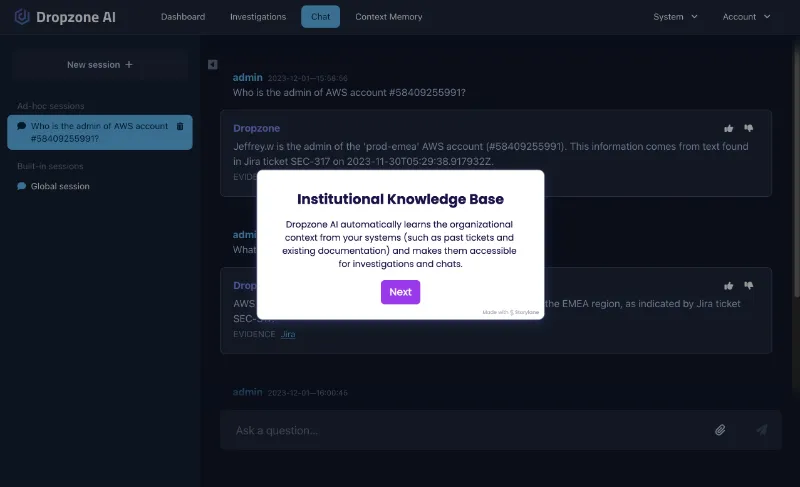This screenshot has height=487, width=800.
Task: Click the Dropzone AI logo icon
Action: coord(22,16)
